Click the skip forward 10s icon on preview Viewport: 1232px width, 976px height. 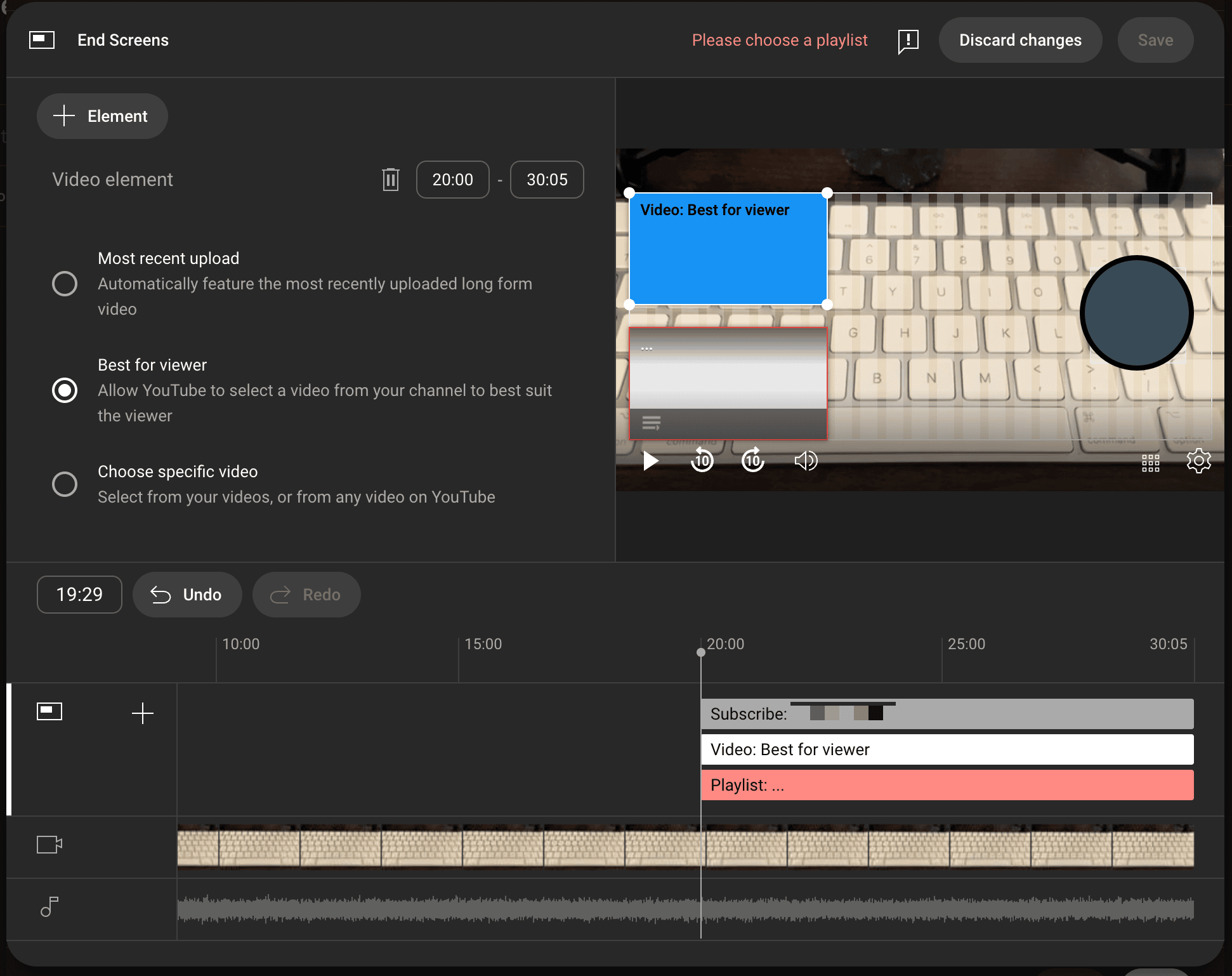(x=754, y=460)
